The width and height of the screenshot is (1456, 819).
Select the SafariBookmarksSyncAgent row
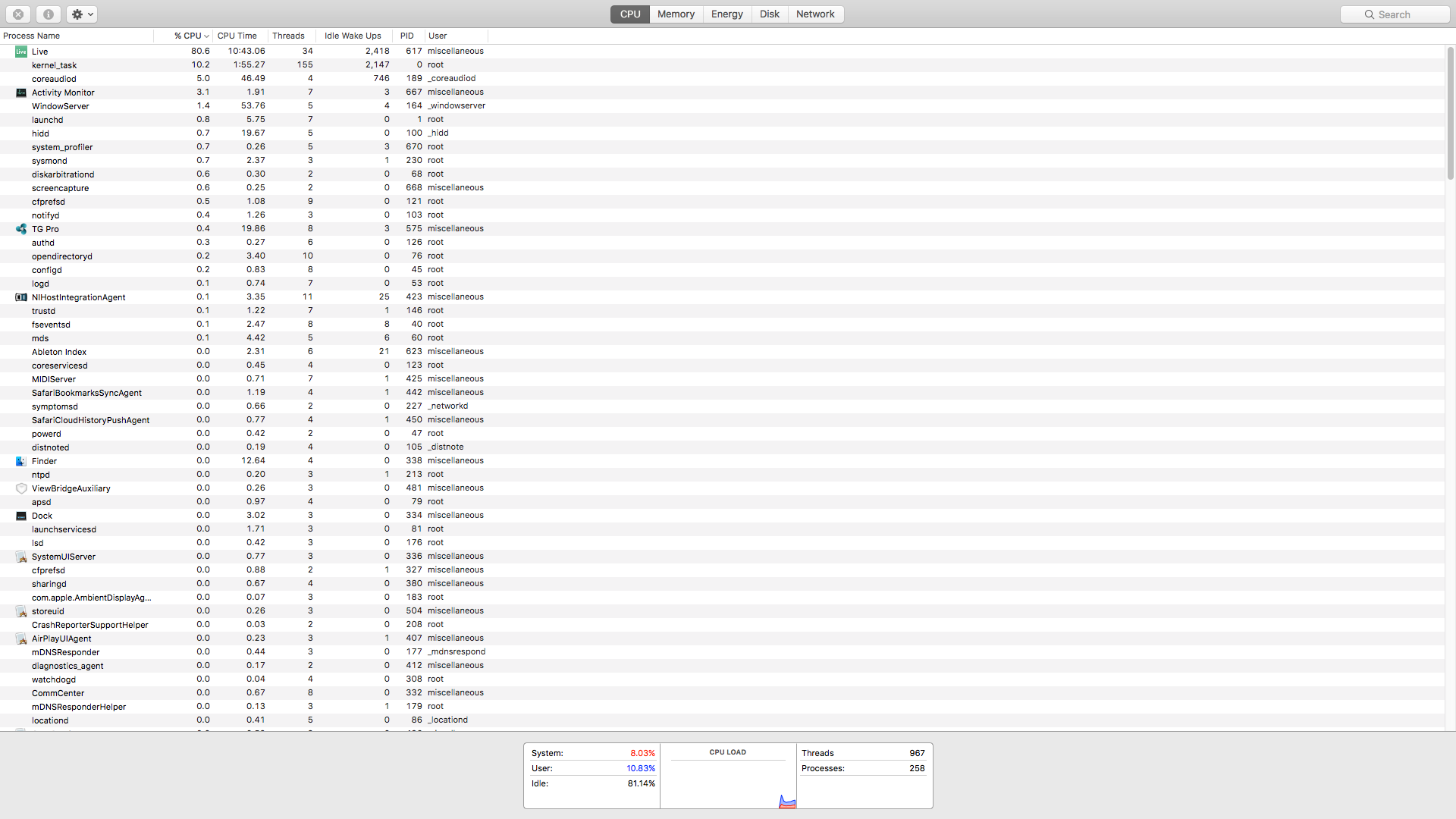click(x=722, y=393)
